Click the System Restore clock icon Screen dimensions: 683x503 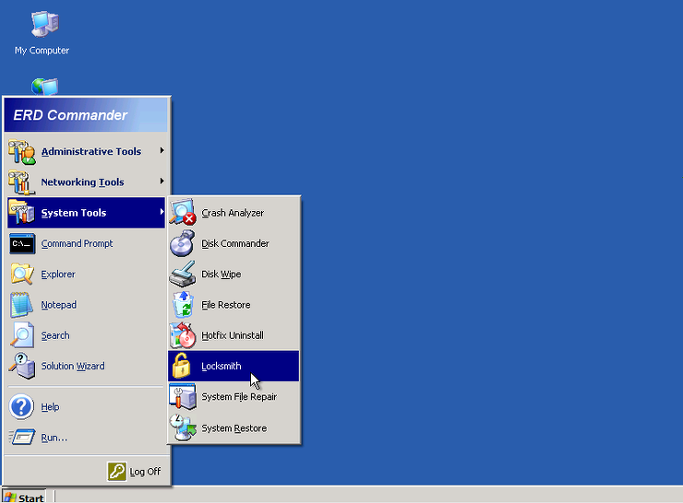183,428
